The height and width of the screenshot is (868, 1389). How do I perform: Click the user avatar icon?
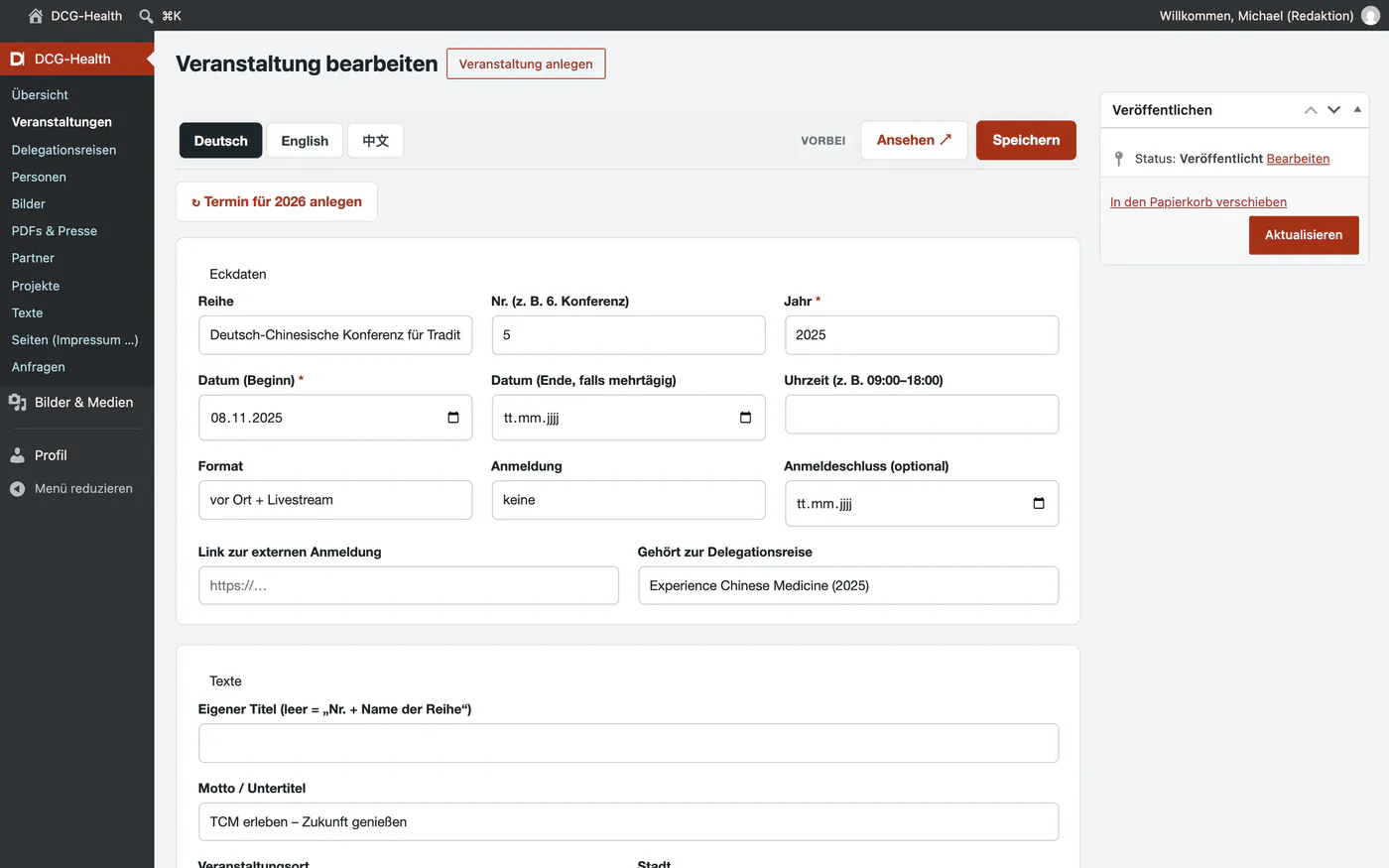pyautogui.click(x=1370, y=16)
